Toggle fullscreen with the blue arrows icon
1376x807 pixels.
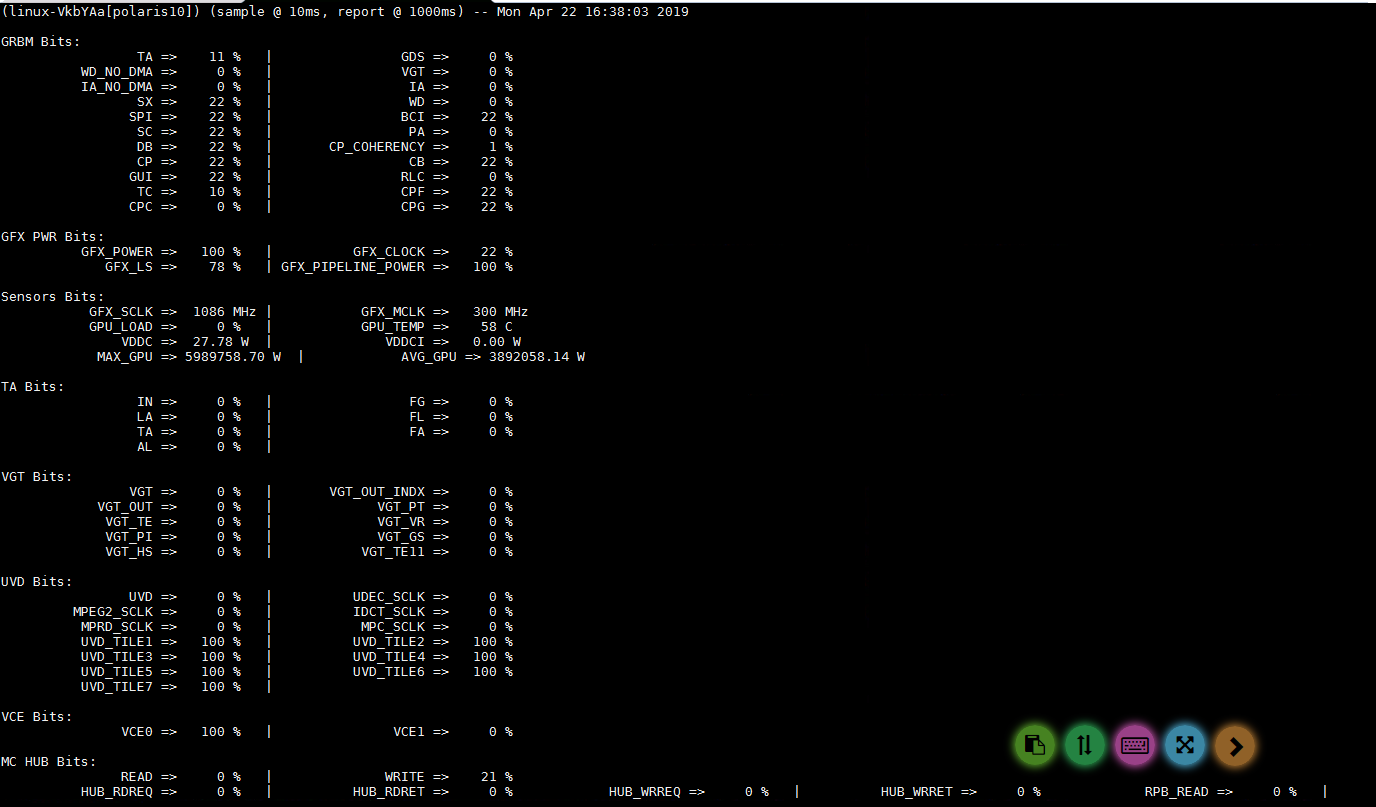(x=1185, y=745)
